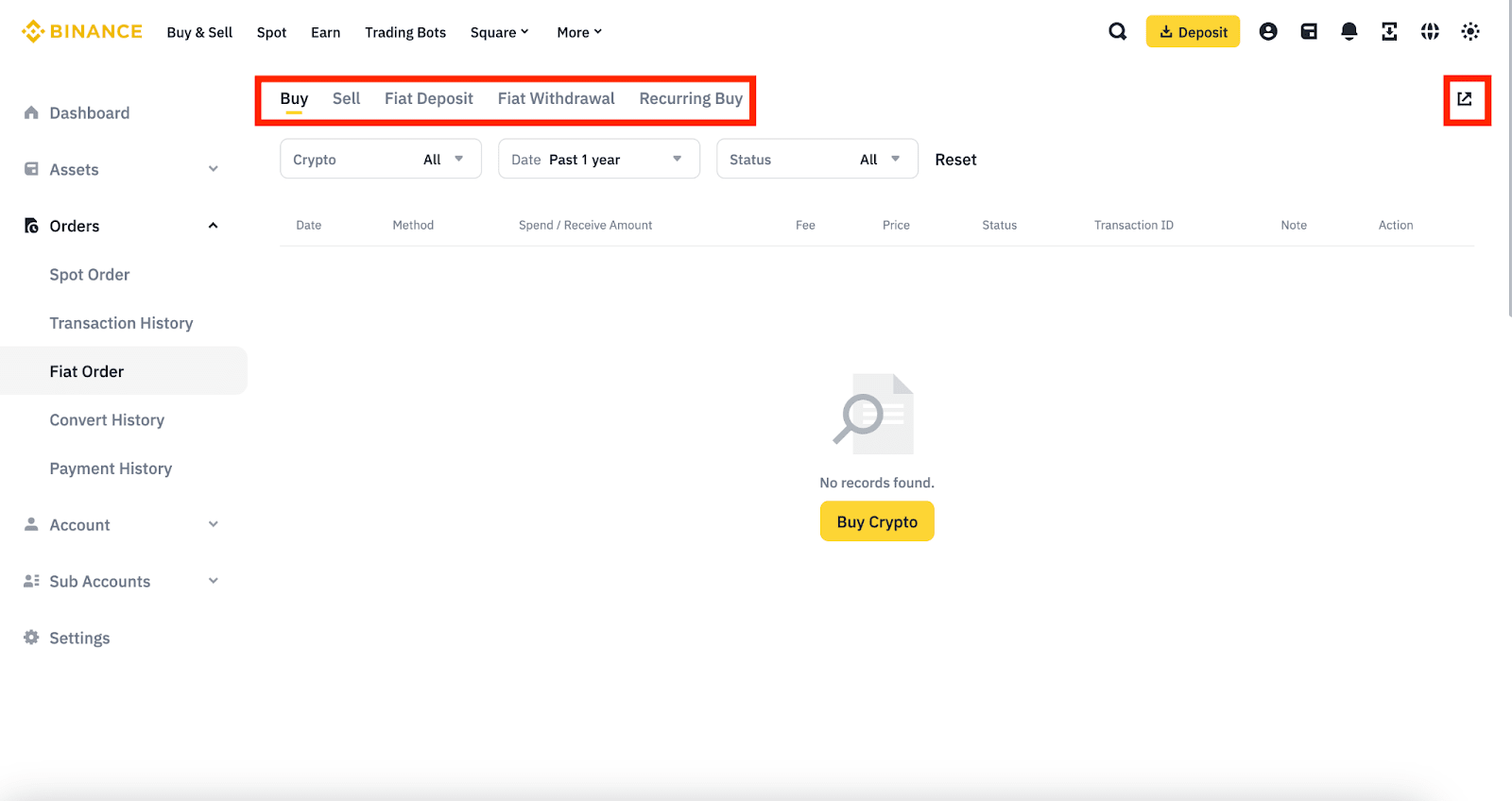
Task: Switch to the Recurring Buy tab
Action: pos(691,98)
